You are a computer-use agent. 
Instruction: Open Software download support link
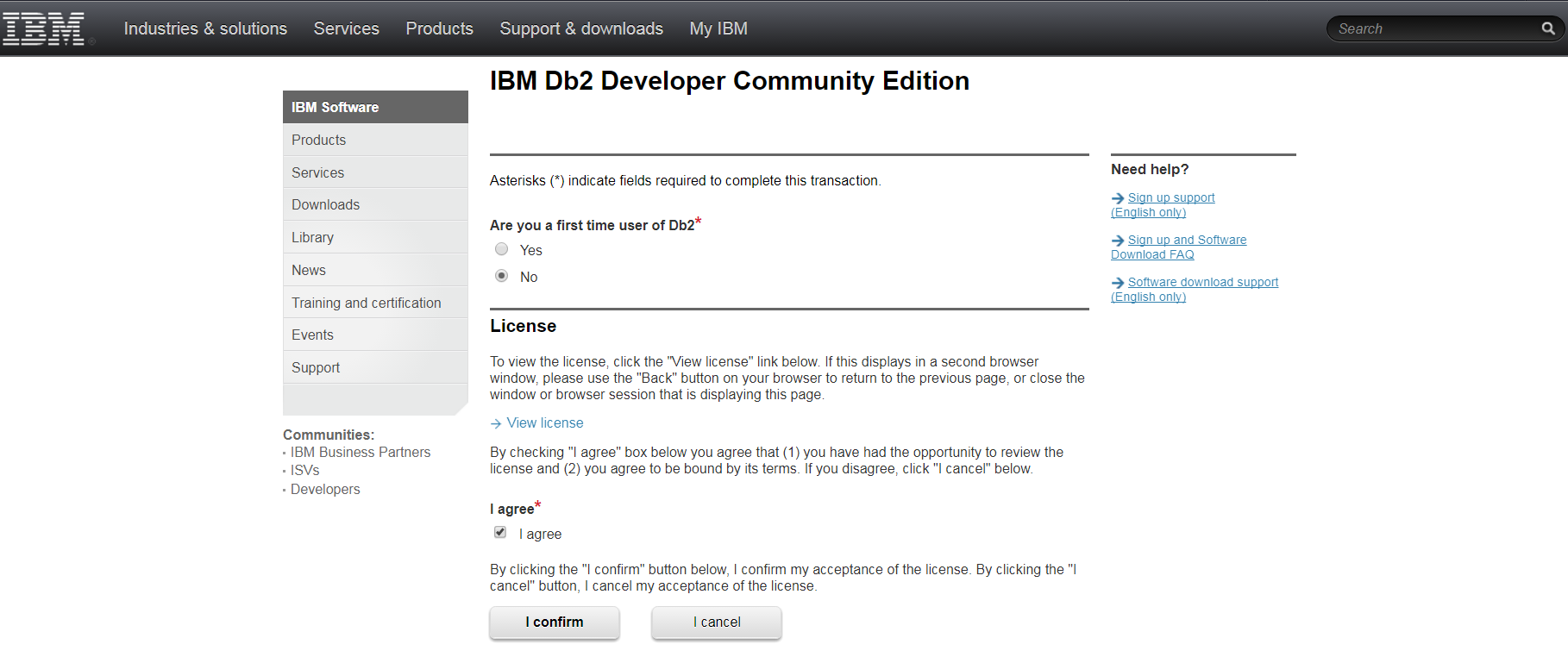click(x=1195, y=290)
